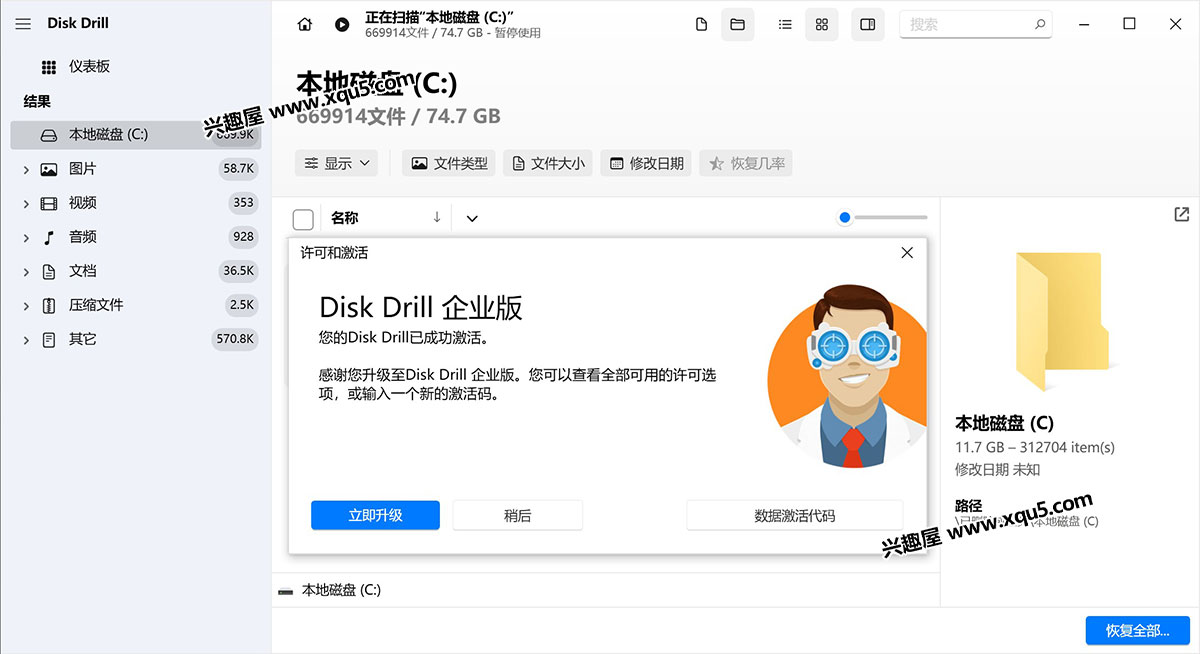Screen dimensions: 1200x654
Task: Click the 恢复全部 button
Action: click(1138, 631)
